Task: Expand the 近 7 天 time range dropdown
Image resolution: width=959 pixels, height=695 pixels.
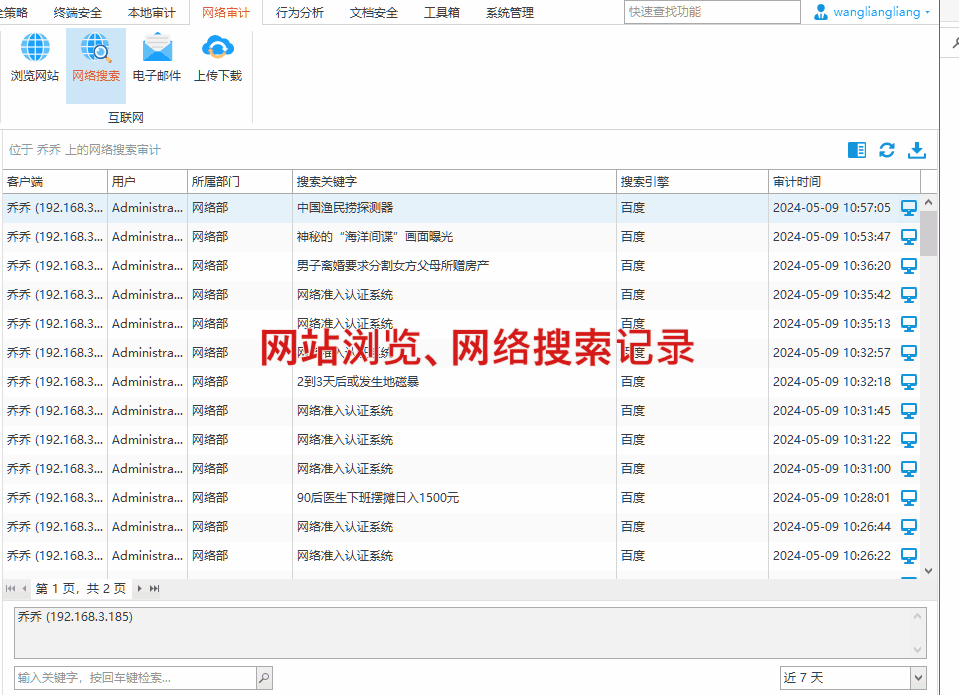Action: coord(918,678)
